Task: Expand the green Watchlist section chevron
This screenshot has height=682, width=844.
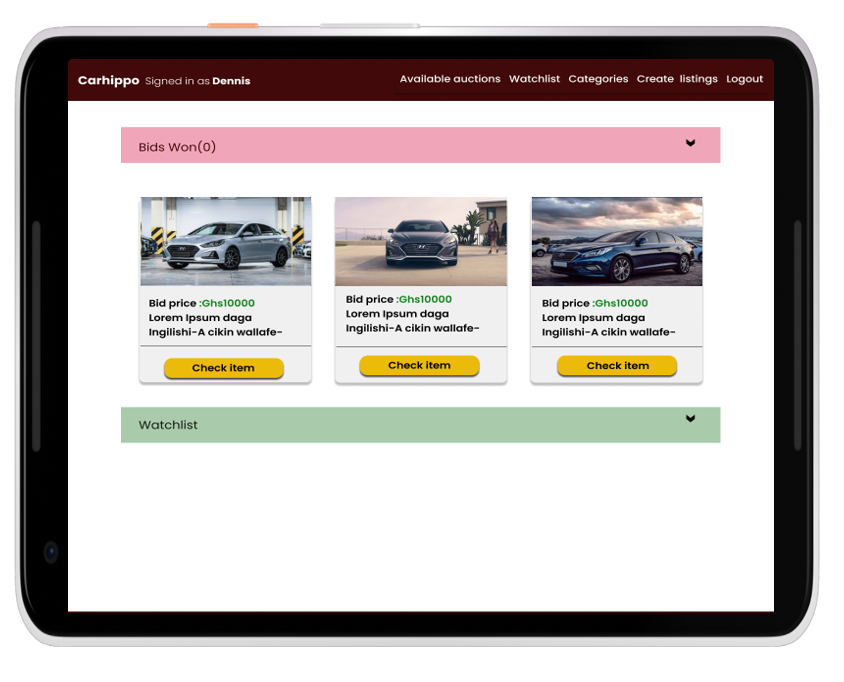Action: 690,419
